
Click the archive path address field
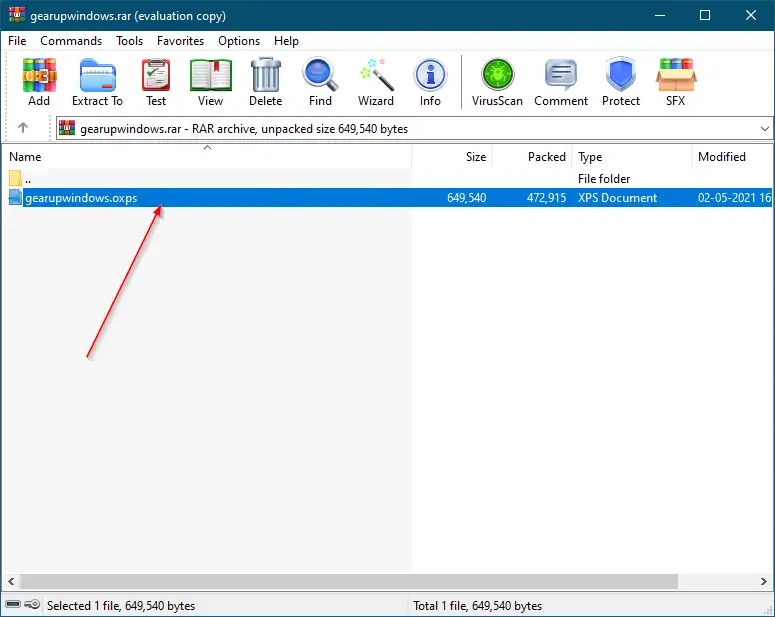click(x=414, y=129)
